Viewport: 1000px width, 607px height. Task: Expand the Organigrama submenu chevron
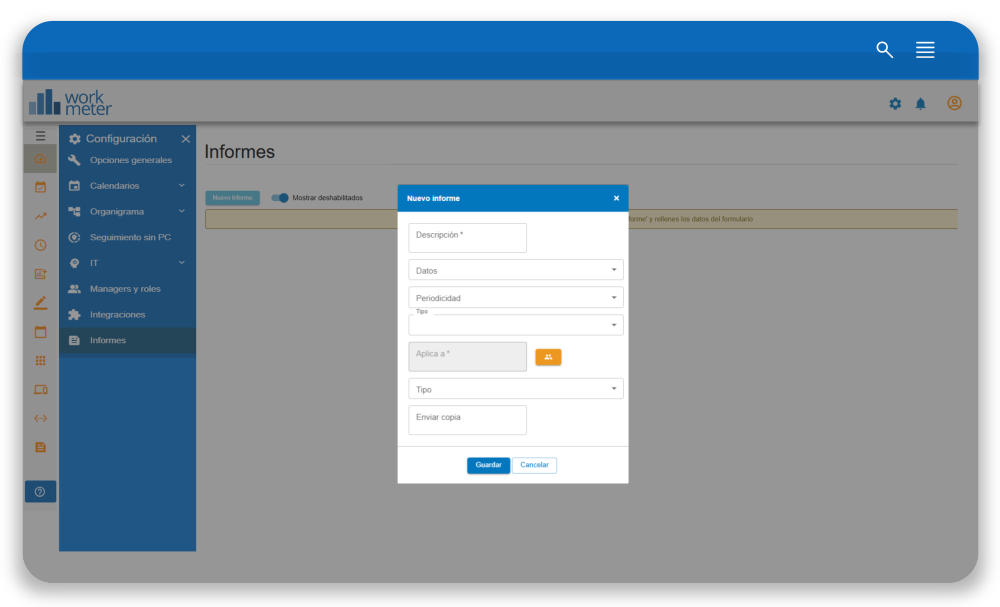pos(182,212)
